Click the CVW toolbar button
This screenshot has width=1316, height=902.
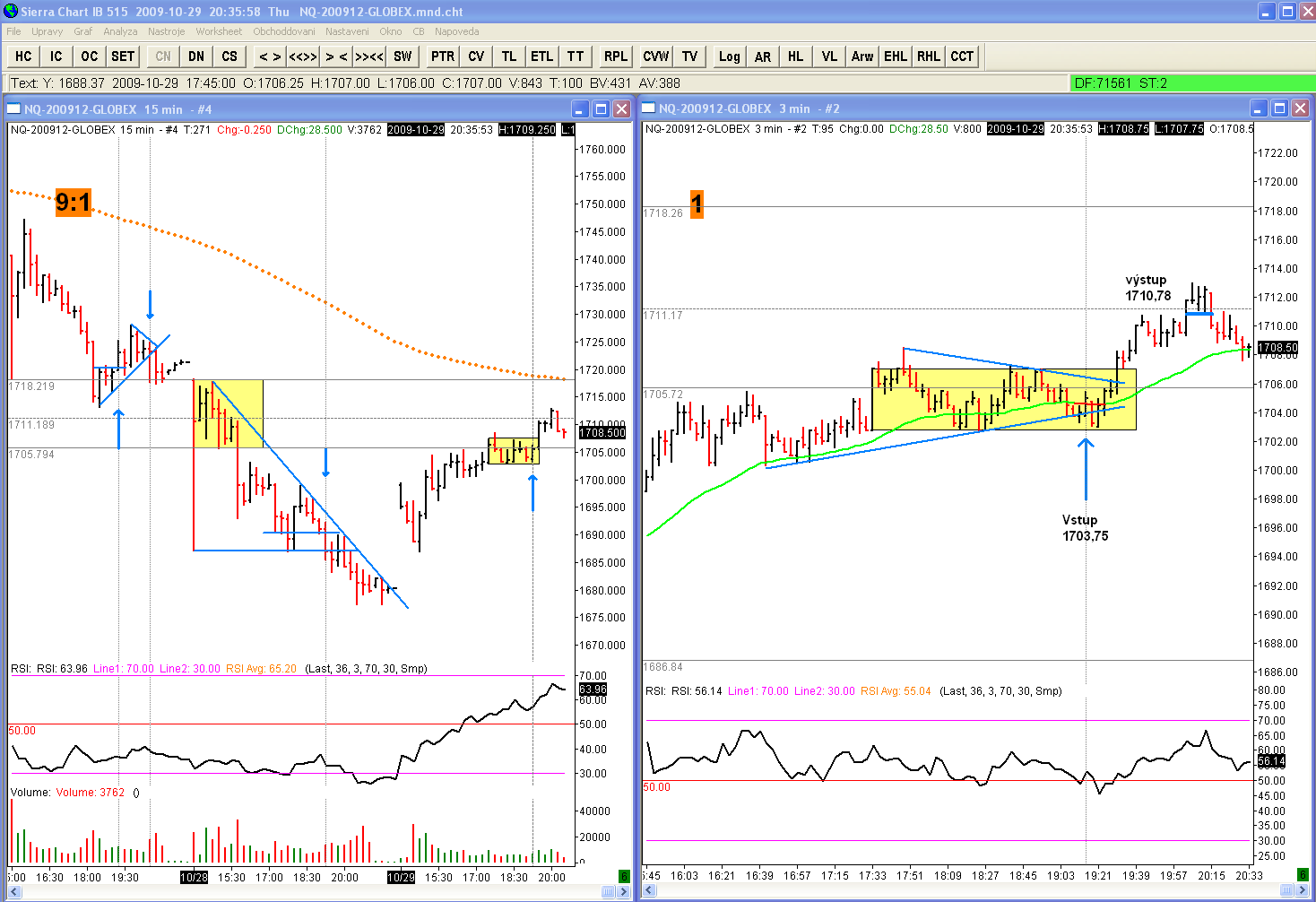[x=656, y=56]
